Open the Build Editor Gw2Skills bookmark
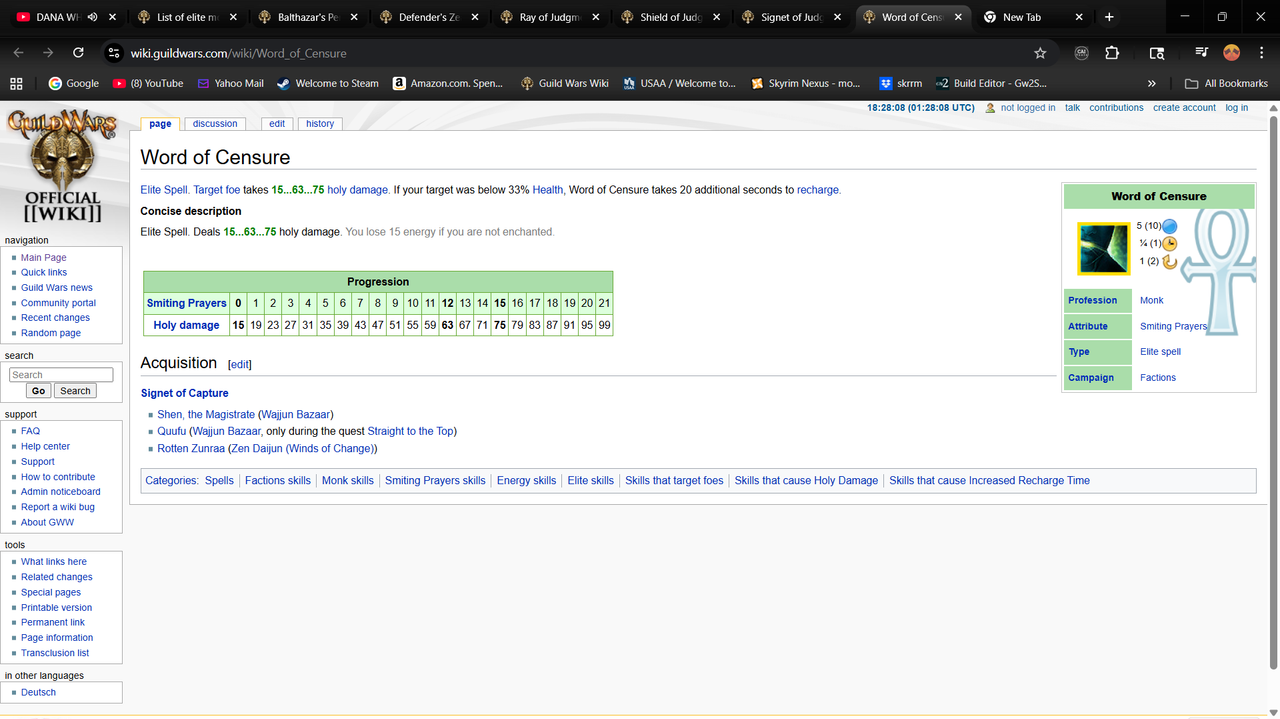This screenshot has width=1280, height=719. [991, 83]
